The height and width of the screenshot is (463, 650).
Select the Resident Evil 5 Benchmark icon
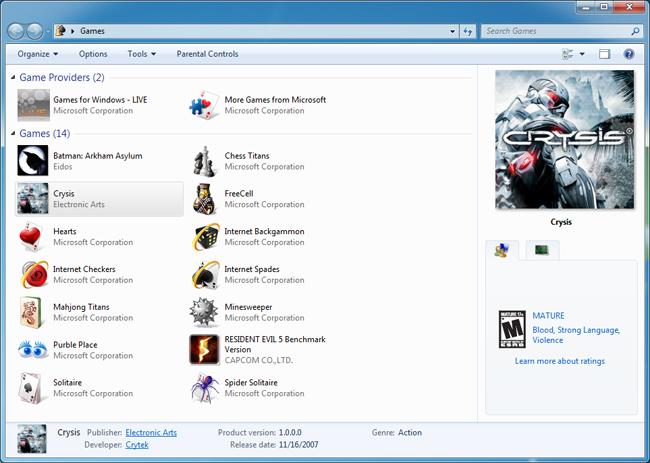click(204, 349)
